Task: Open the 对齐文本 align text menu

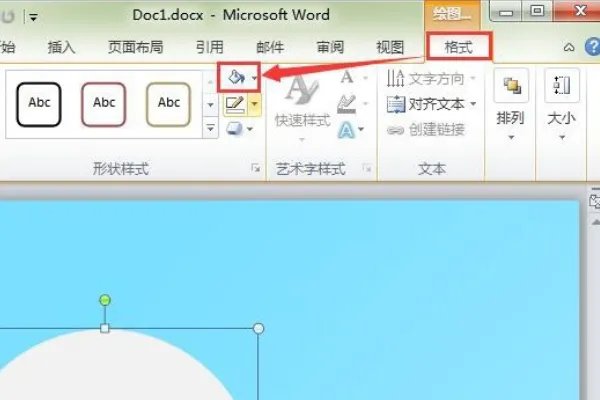Action: point(432,104)
